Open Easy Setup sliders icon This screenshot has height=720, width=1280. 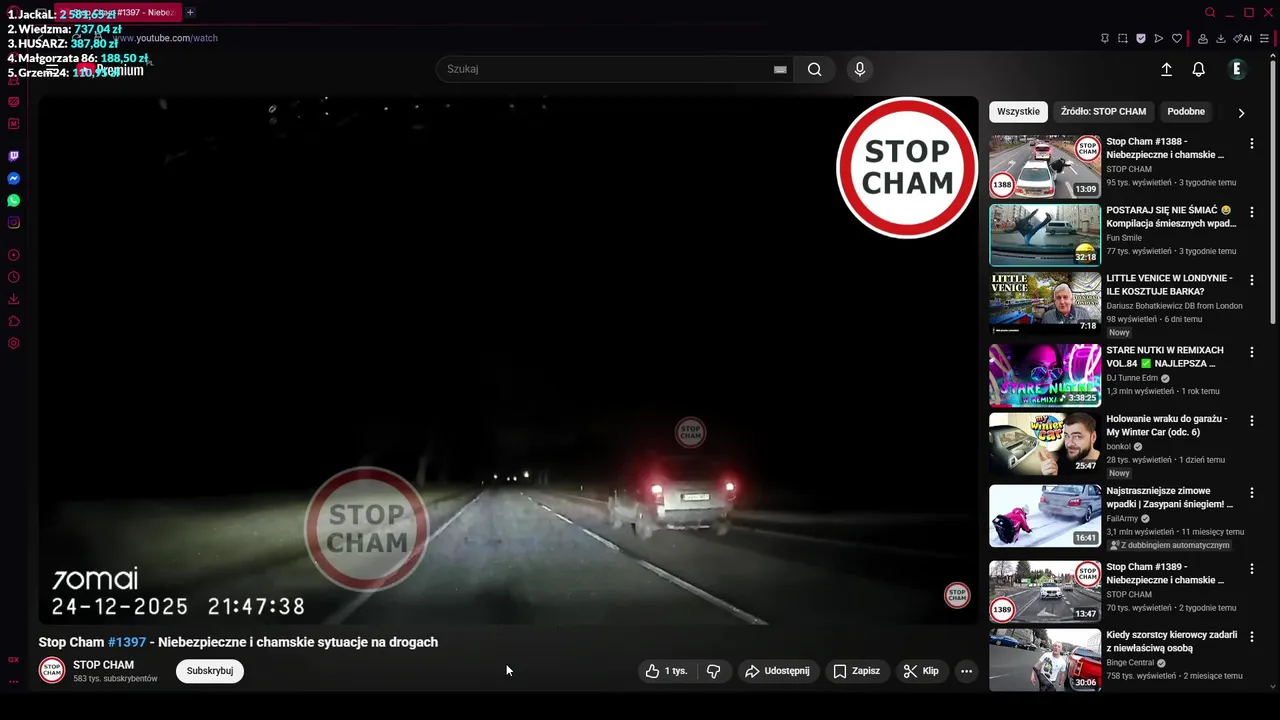click(1265, 38)
